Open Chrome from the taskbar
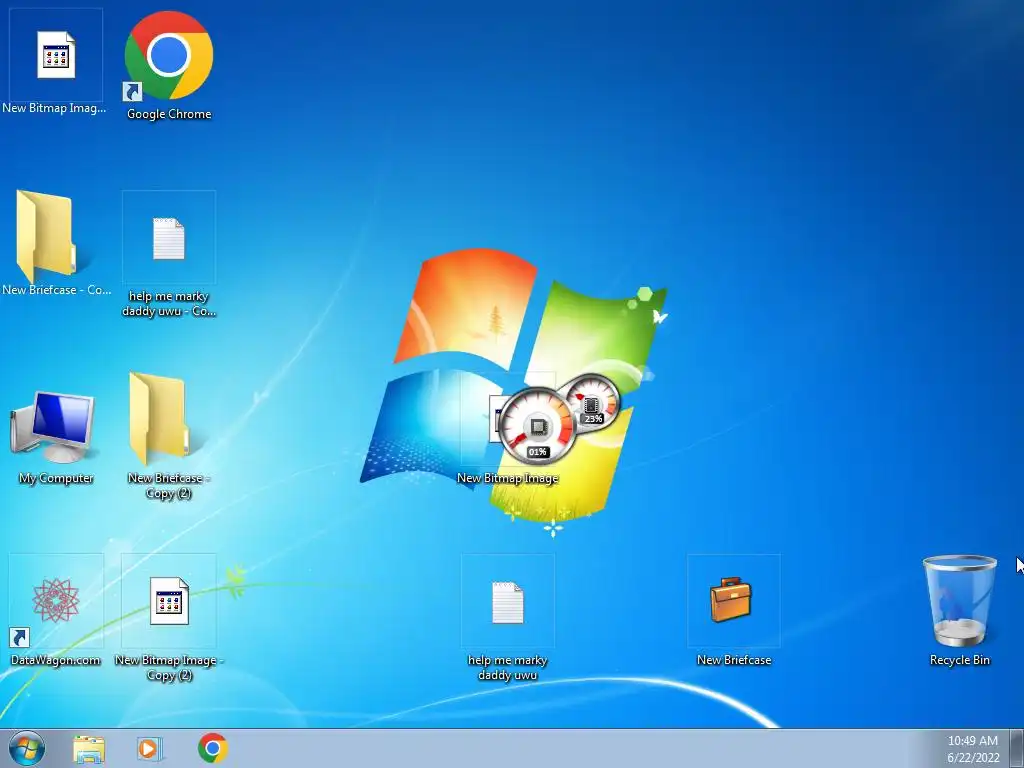This screenshot has height=768, width=1024. point(213,748)
